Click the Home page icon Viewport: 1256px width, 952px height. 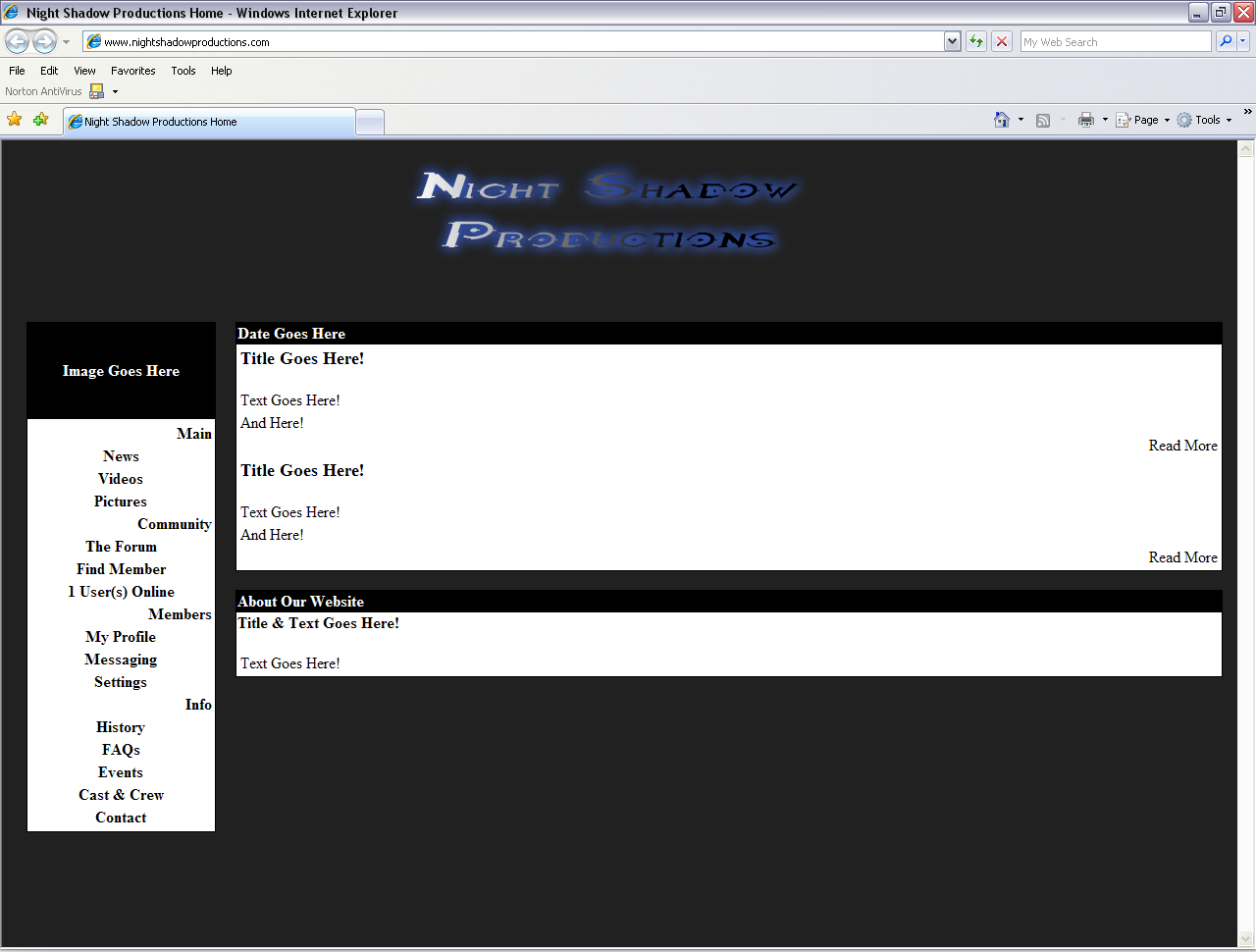click(1002, 120)
